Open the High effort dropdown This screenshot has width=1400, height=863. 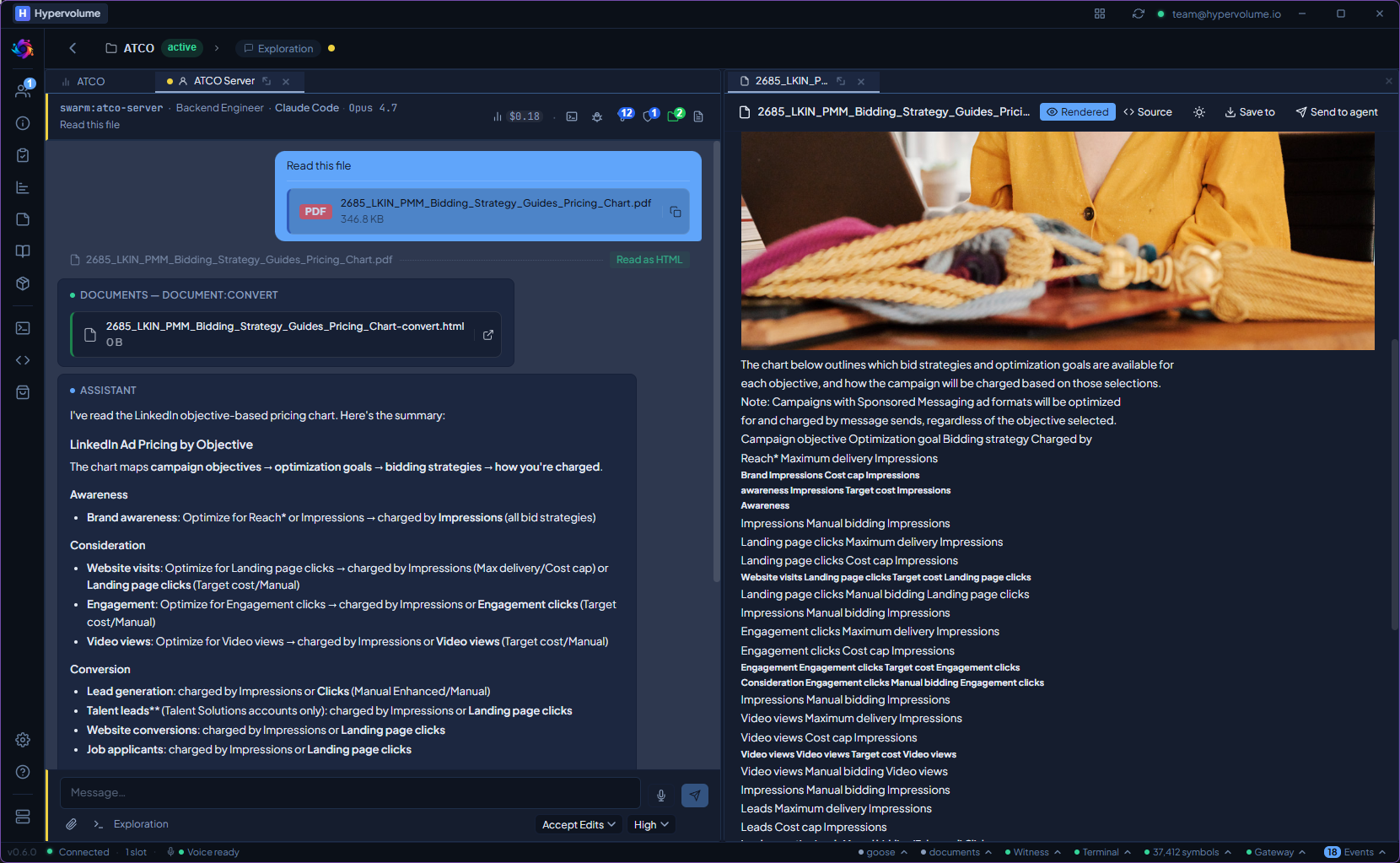651,824
